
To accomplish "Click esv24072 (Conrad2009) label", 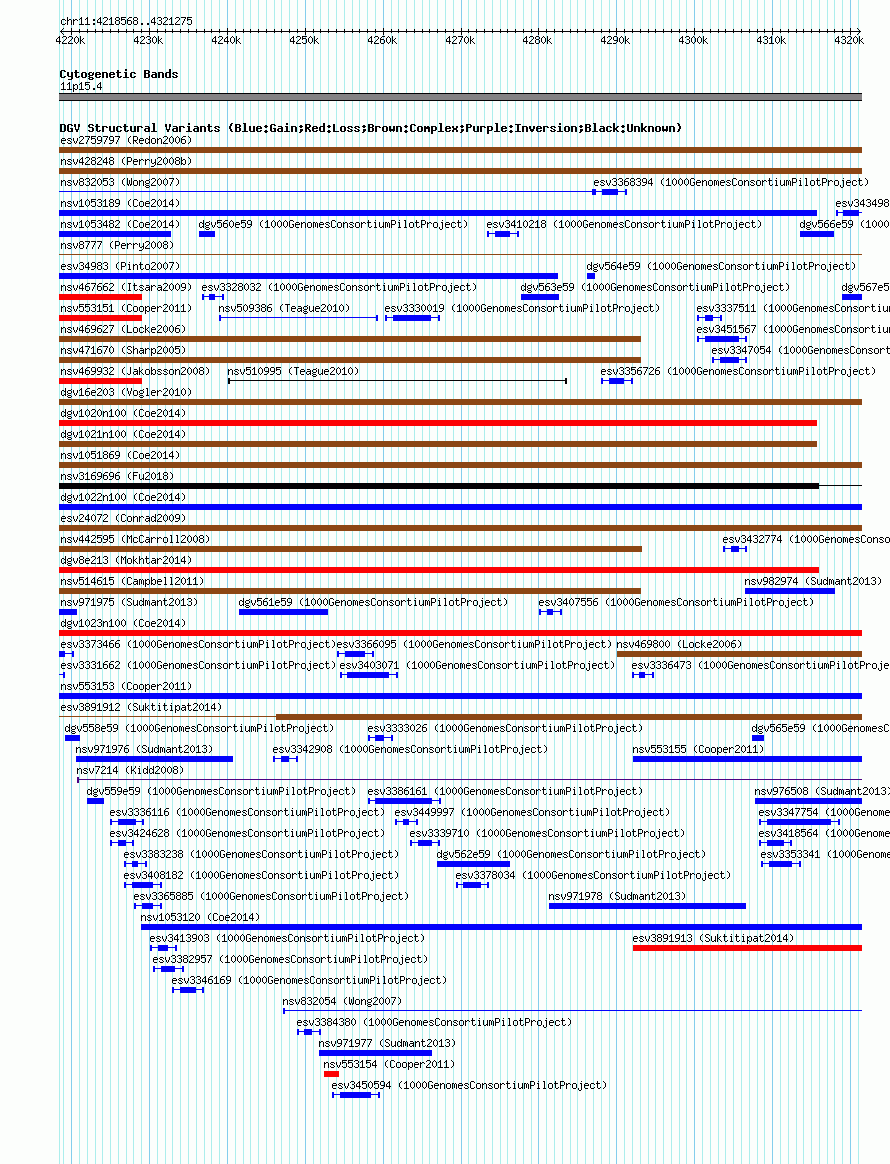I will click(122, 518).
